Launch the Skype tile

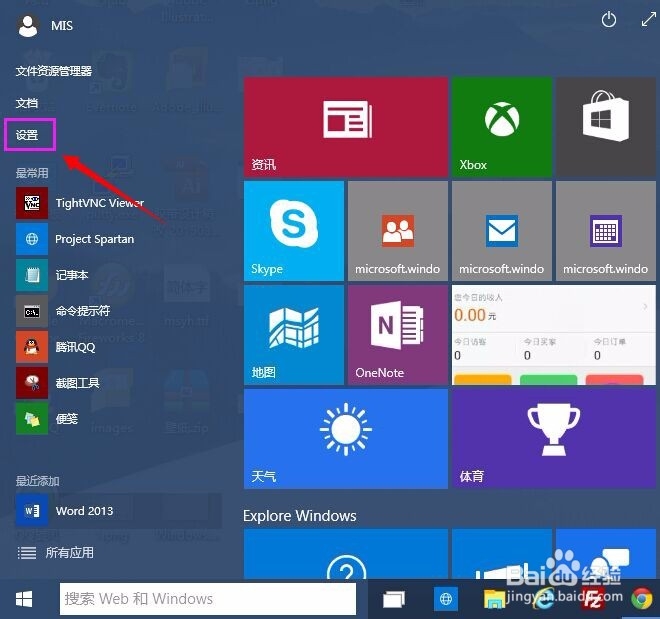294,231
